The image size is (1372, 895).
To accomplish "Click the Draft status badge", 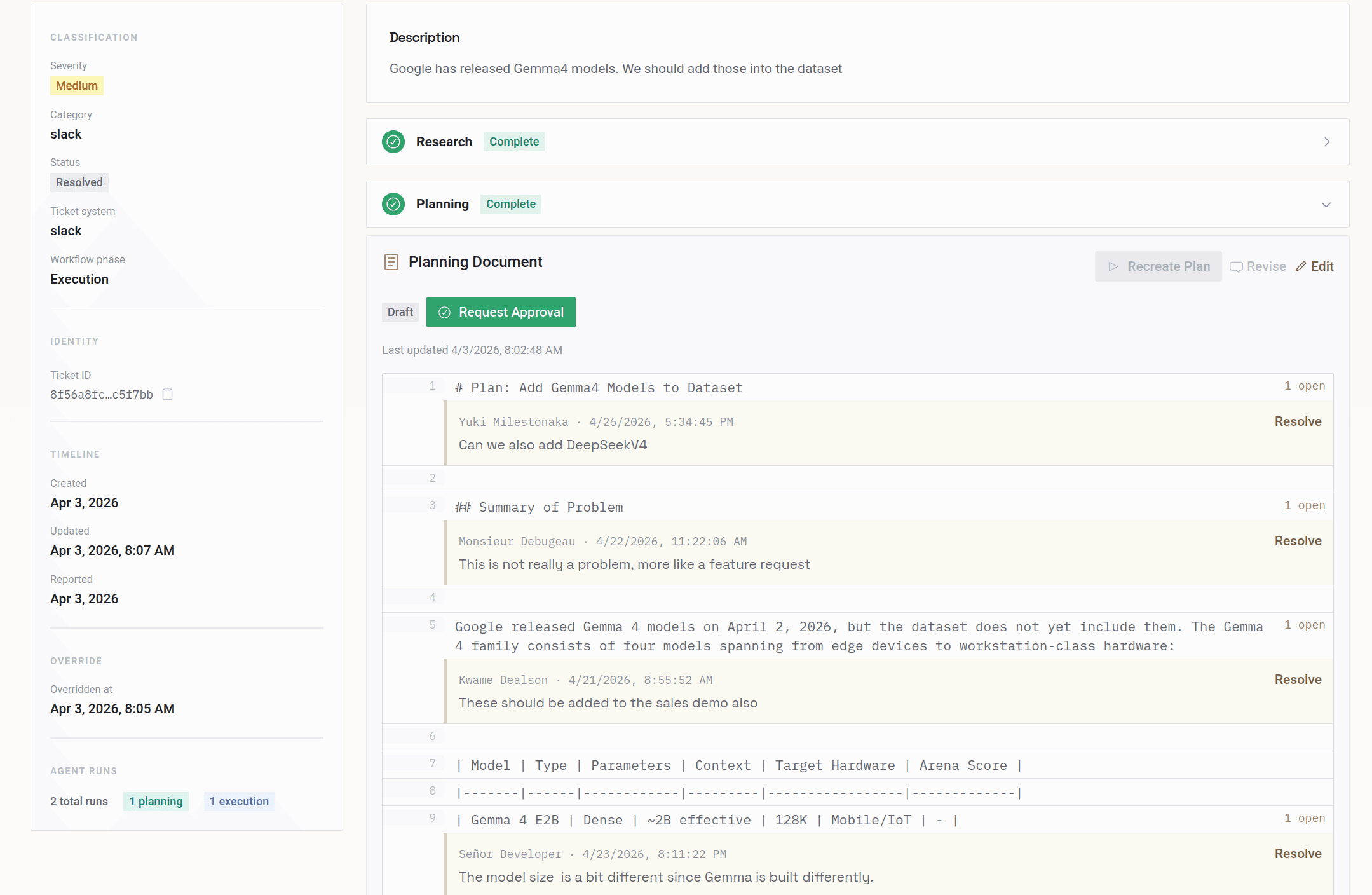I will click(x=400, y=312).
